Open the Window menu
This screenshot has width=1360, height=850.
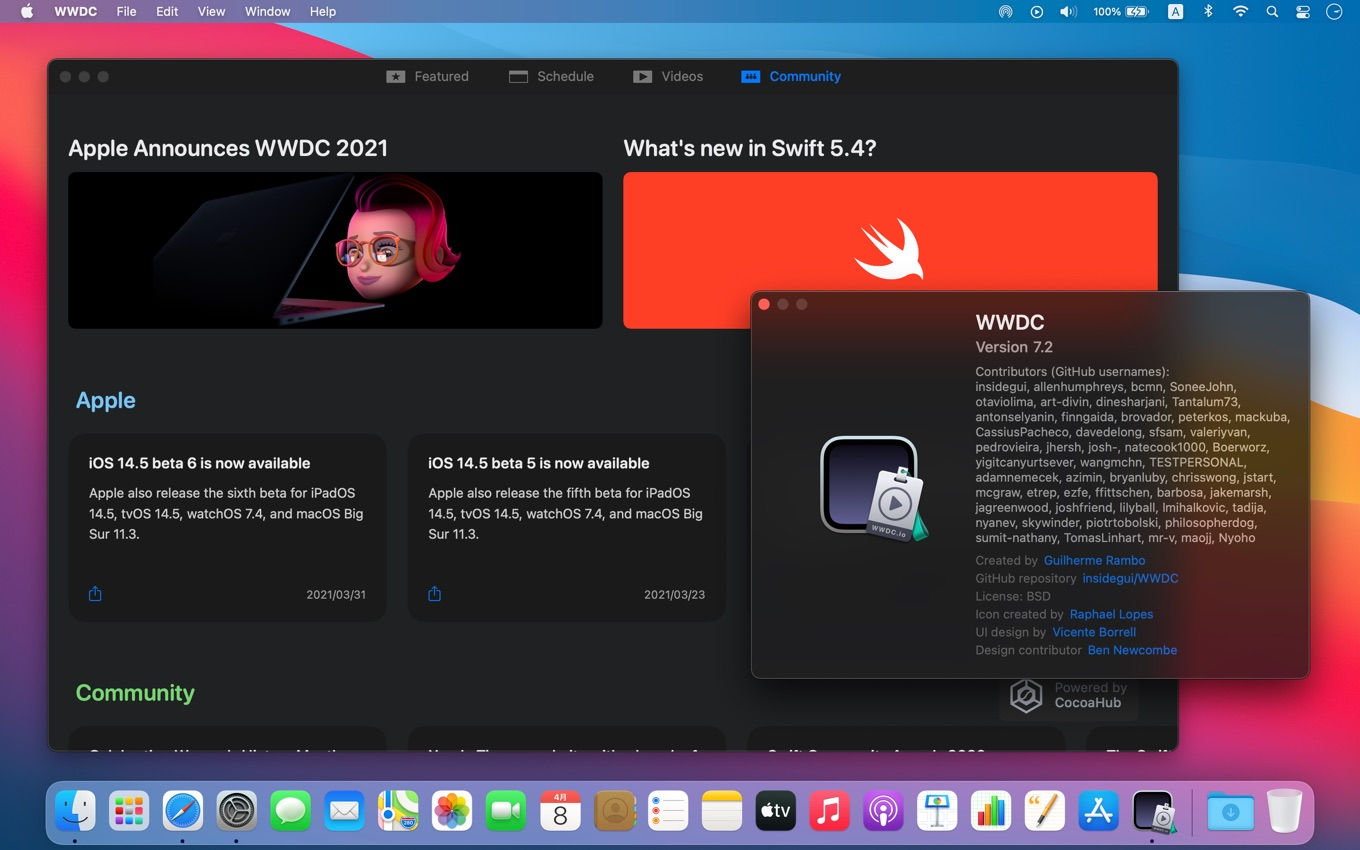pos(267,11)
